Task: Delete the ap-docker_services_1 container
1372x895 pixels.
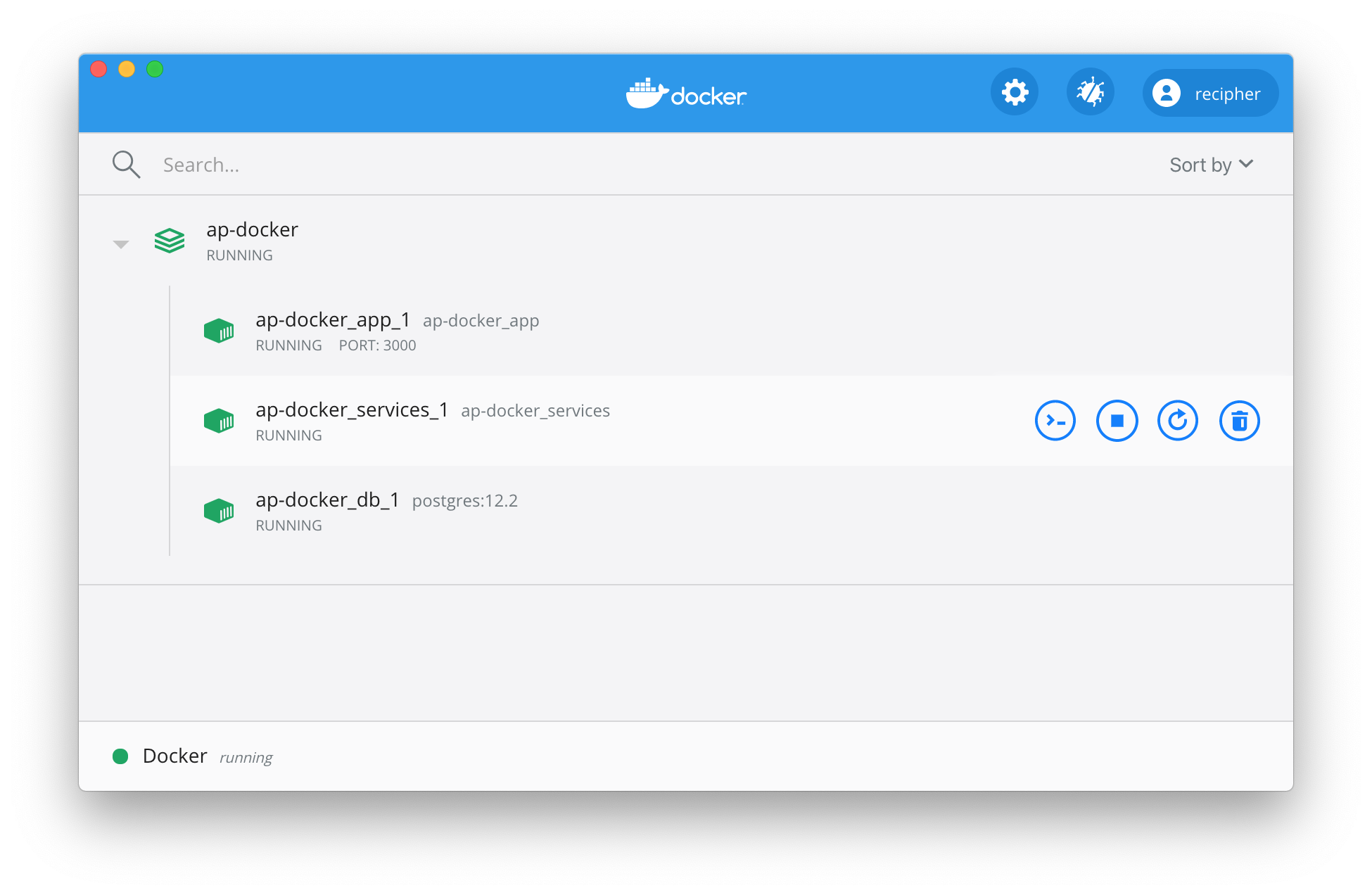Action: click(1239, 421)
